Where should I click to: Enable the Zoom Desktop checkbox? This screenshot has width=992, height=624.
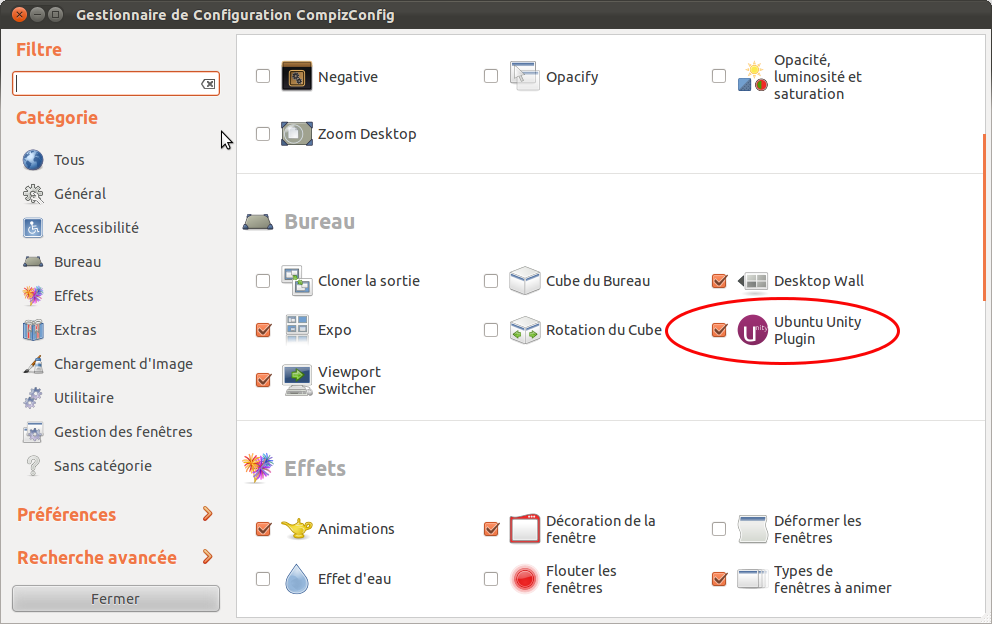[x=263, y=134]
